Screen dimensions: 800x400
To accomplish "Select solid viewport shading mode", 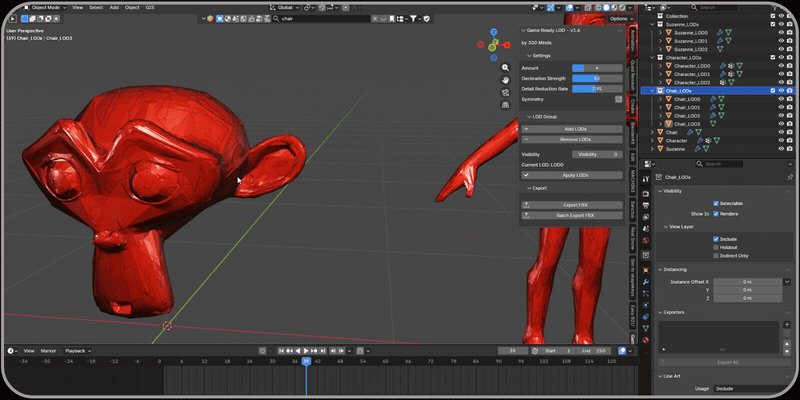I will tap(607, 8).
